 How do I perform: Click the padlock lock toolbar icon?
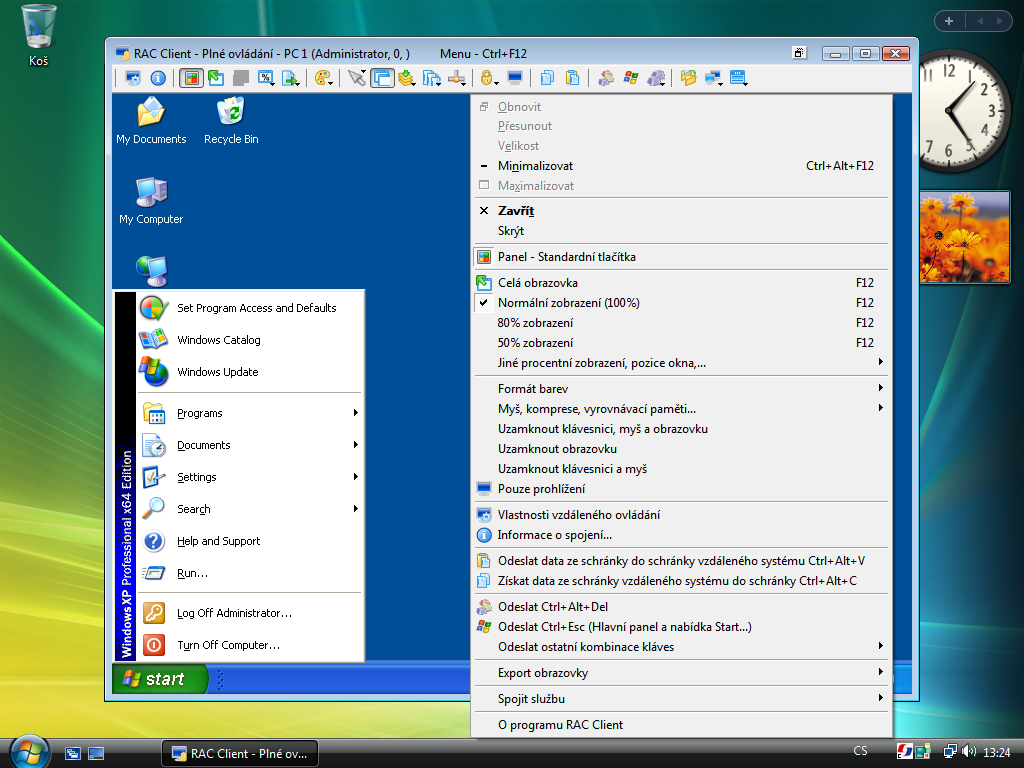[x=488, y=78]
